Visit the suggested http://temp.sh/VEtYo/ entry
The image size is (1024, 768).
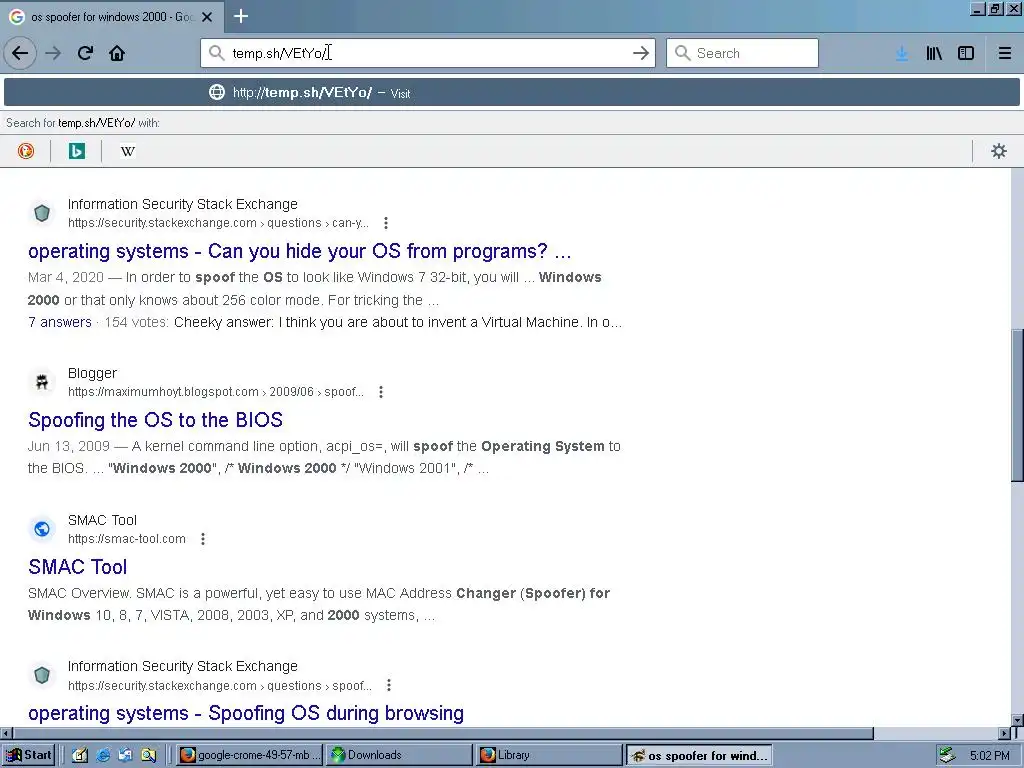pos(512,92)
